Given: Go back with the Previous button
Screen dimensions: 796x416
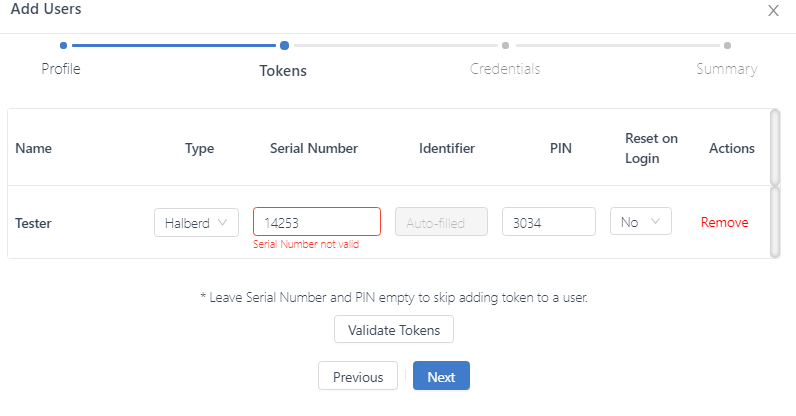Looking at the screenshot, I should pyautogui.click(x=358, y=377).
